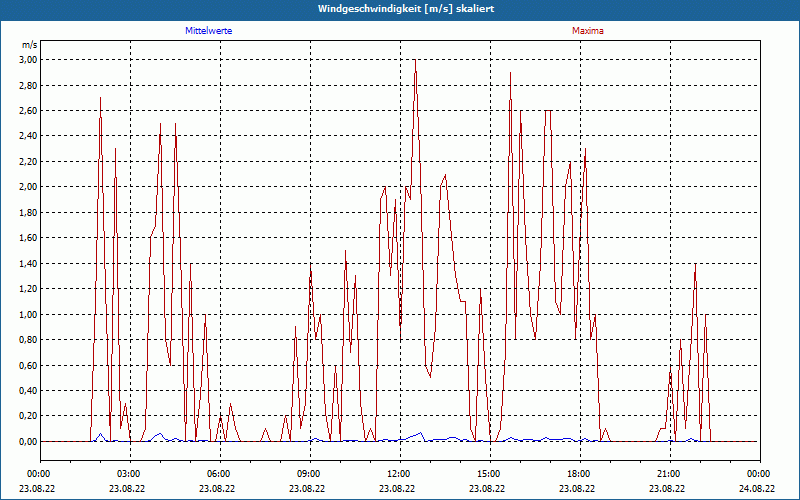Click the 1,60 y-axis value
This screenshot has width=800, height=500.
click(29, 238)
